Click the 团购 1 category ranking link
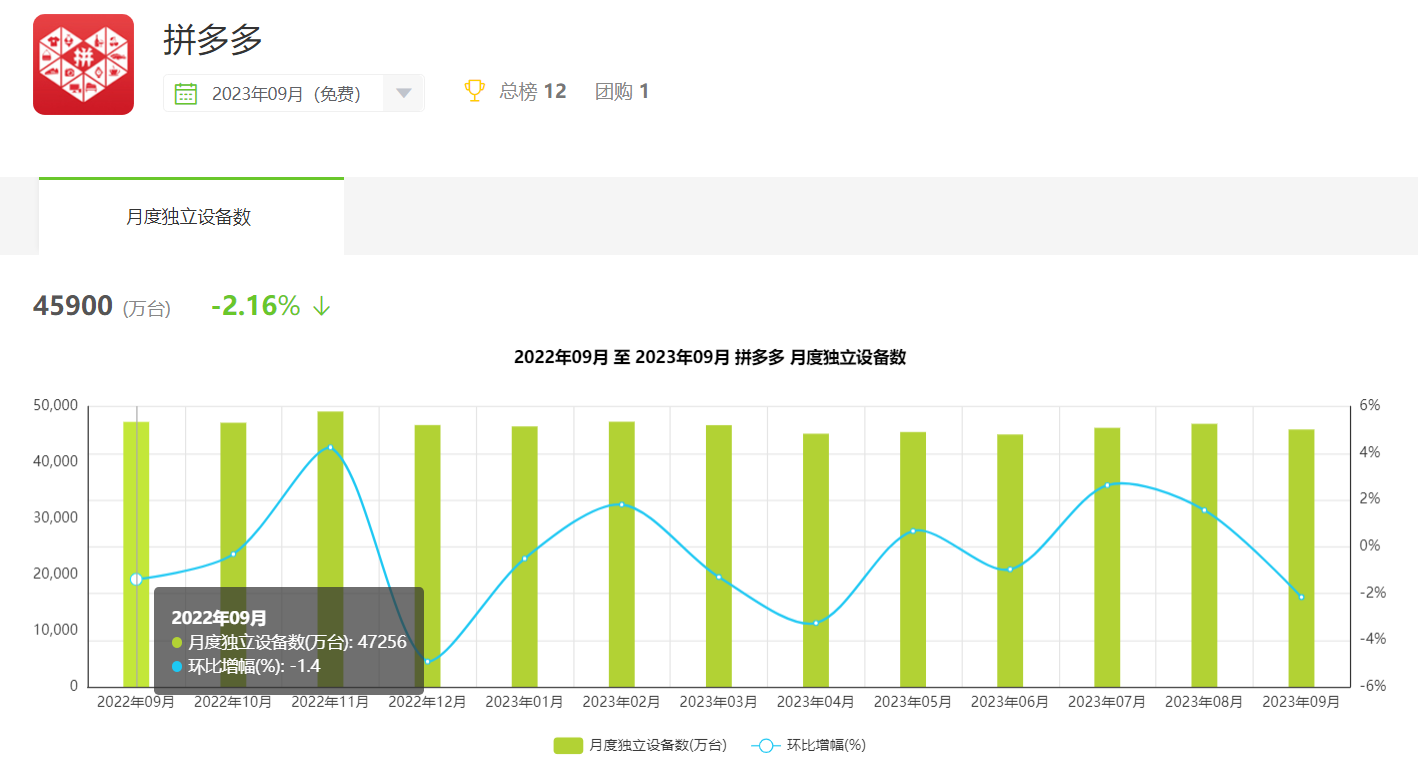This screenshot has height=764, width=1418. point(621,92)
